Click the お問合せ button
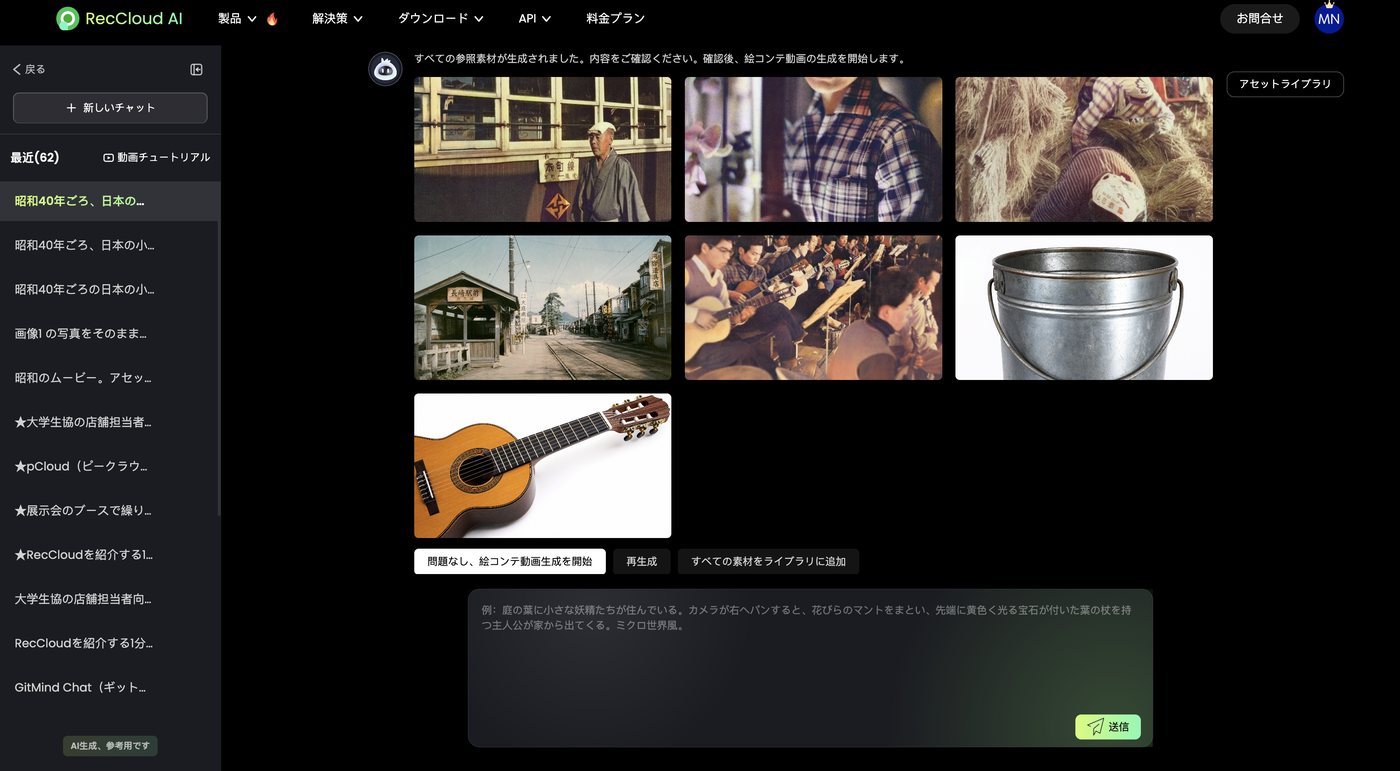Image resolution: width=1400 pixels, height=771 pixels. point(1259,19)
